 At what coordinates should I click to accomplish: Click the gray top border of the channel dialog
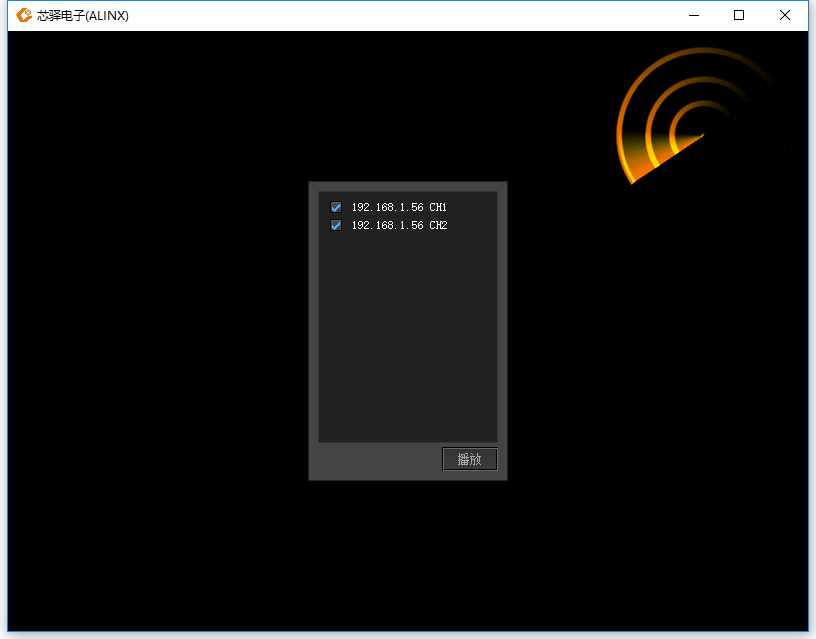coord(408,186)
